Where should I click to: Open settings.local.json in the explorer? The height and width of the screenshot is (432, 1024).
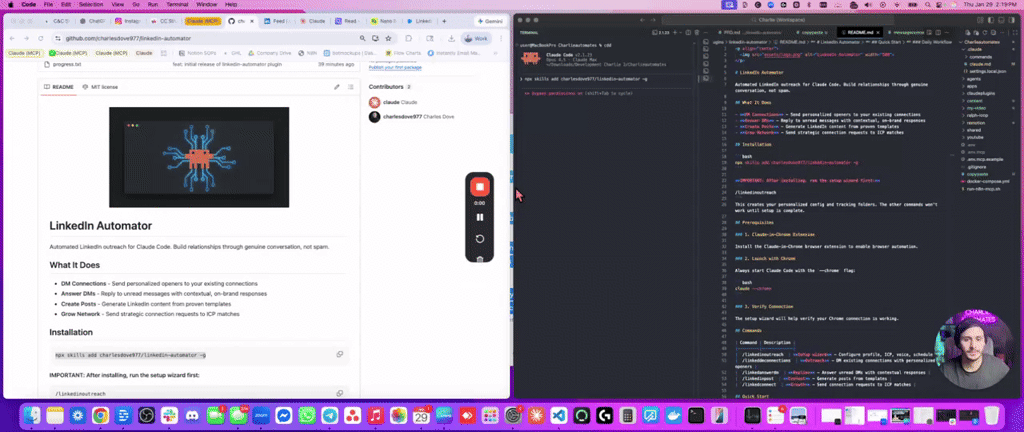click(x=984, y=72)
